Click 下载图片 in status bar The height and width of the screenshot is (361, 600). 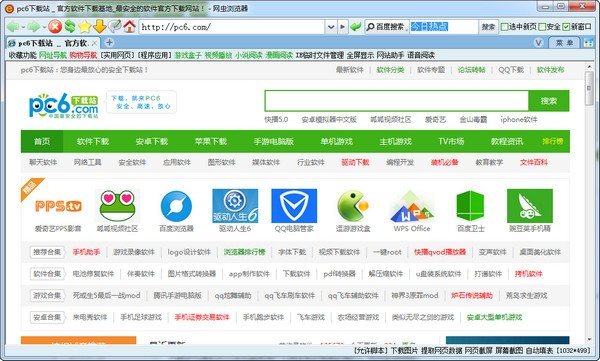pyautogui.click(x=404, y=350)
